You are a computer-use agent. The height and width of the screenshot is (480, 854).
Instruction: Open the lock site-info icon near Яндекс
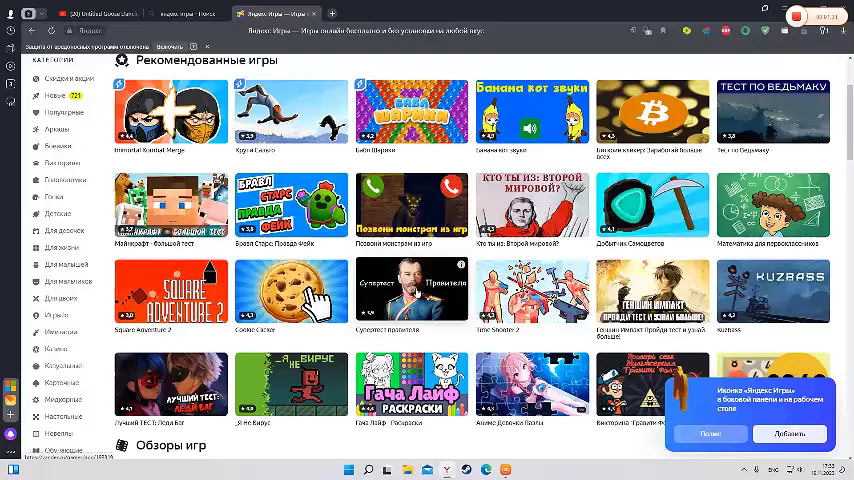point(69,31)
